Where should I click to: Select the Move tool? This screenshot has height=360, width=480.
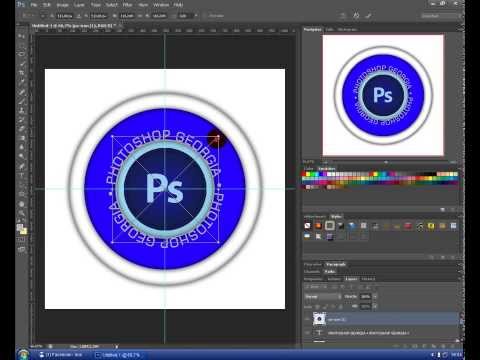click(22, 36)
